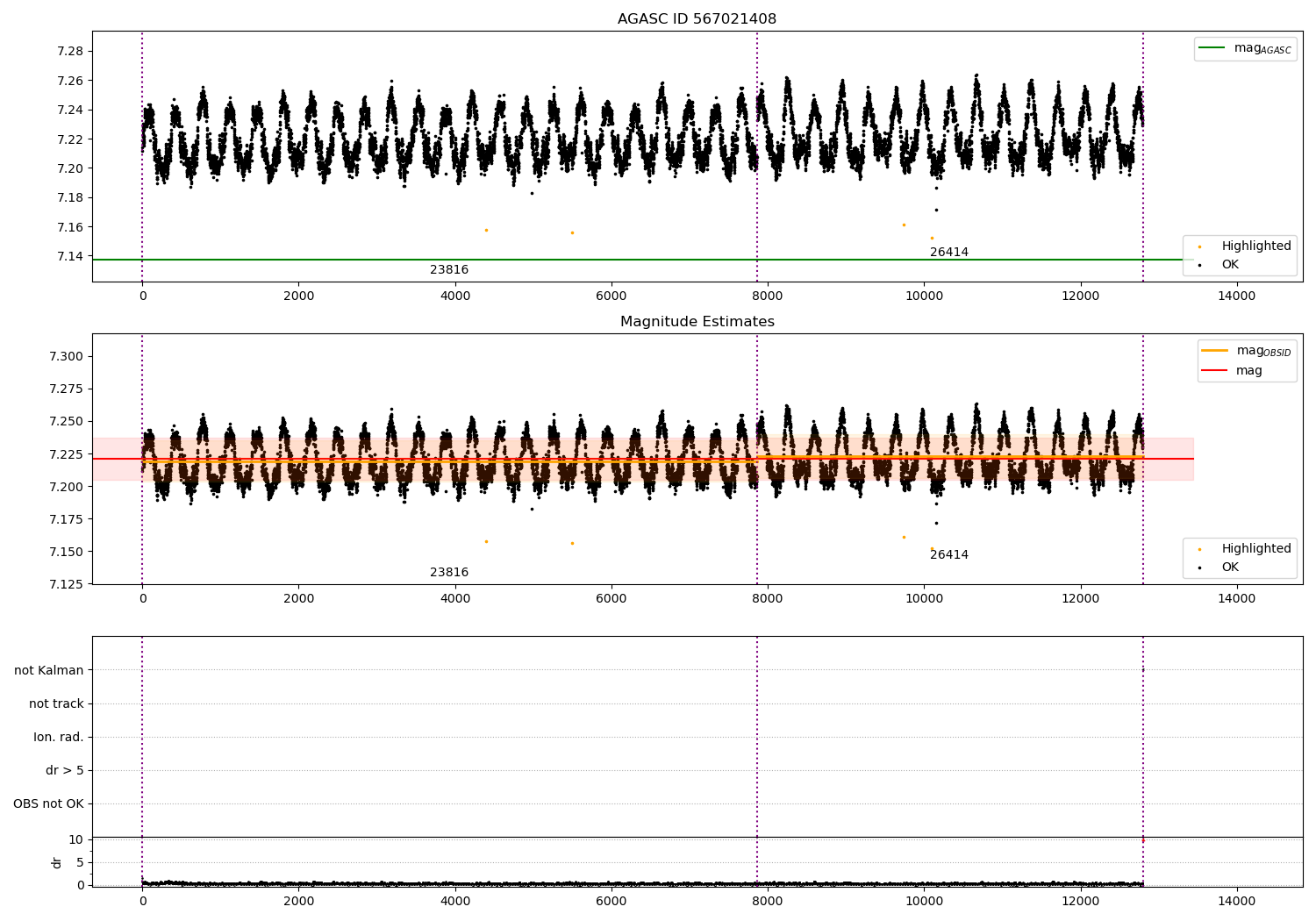Image resolution: width=1316 pixels, height=921 pixels.
Task: Click the 7.22 y-tick in top plot
Action: (x=70, y=139)
